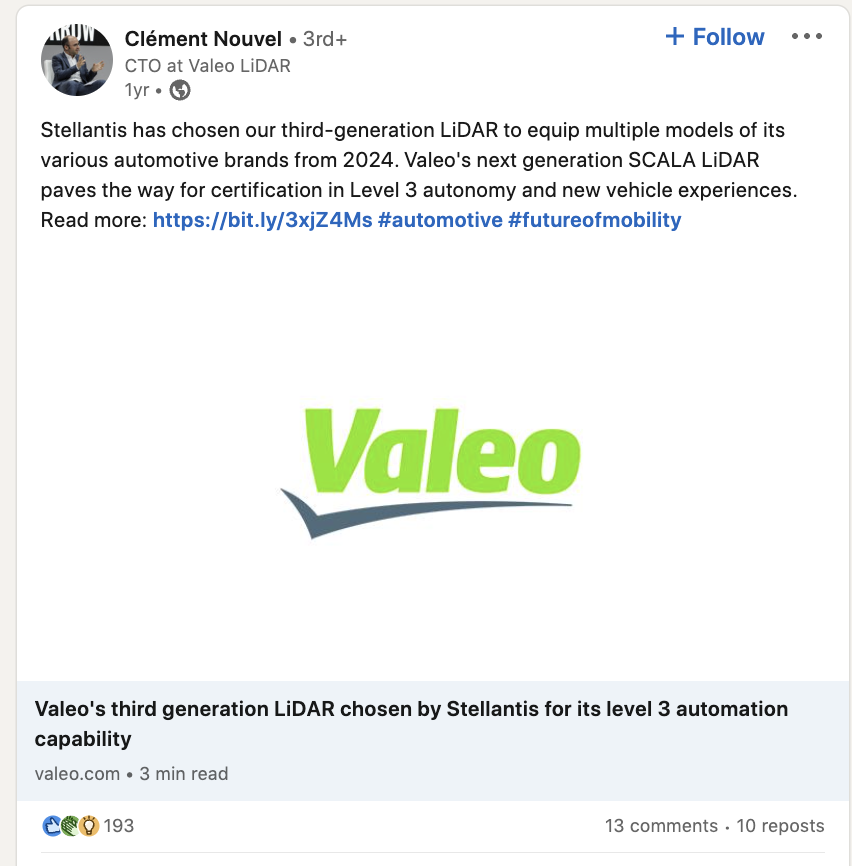
Task: Open Clément Nouvel's profile photo
Action: [x=76, y=61]
